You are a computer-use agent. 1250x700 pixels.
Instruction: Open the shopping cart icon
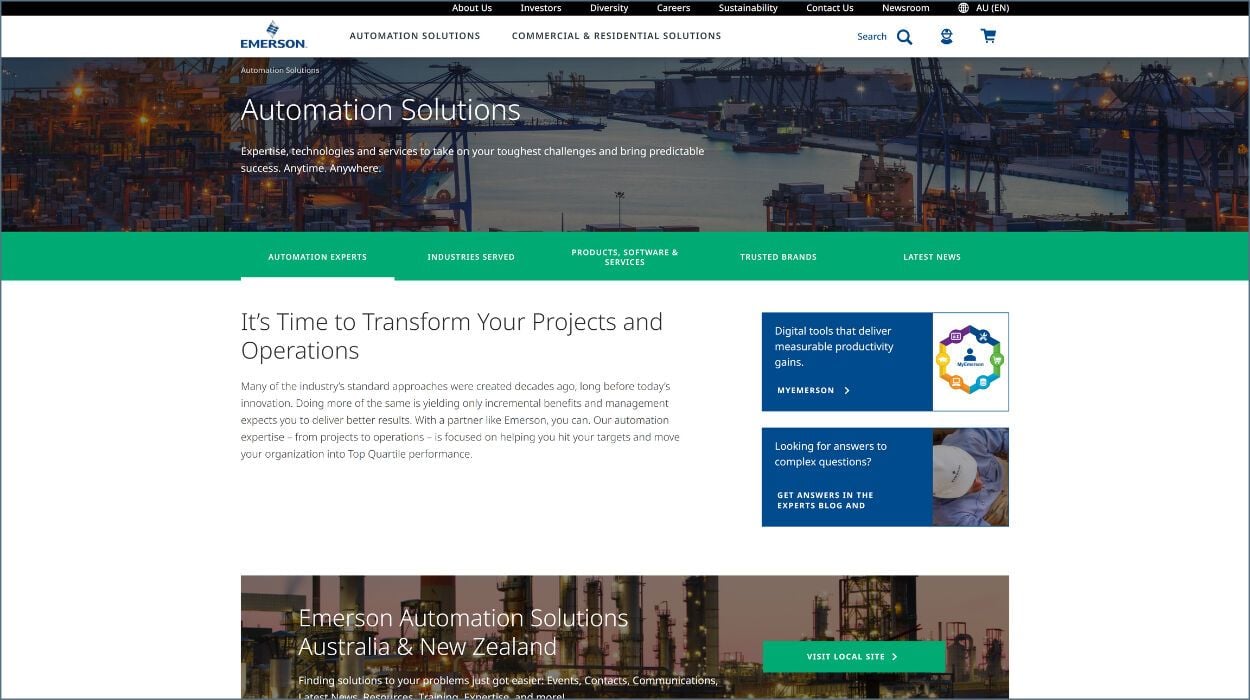tap(988, 36)
